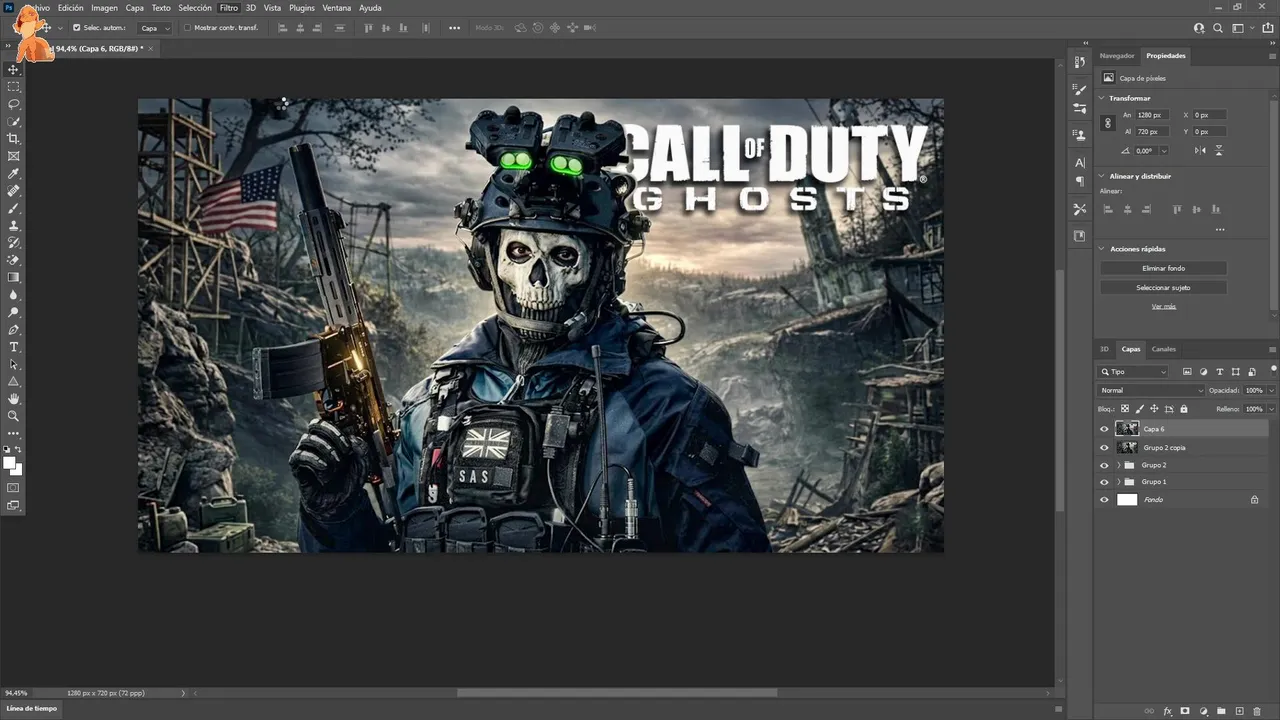The height and width of the screenshot is (720, 1280).
Task: Toggle lock transparent pixels
Action: coord(1124,408)
